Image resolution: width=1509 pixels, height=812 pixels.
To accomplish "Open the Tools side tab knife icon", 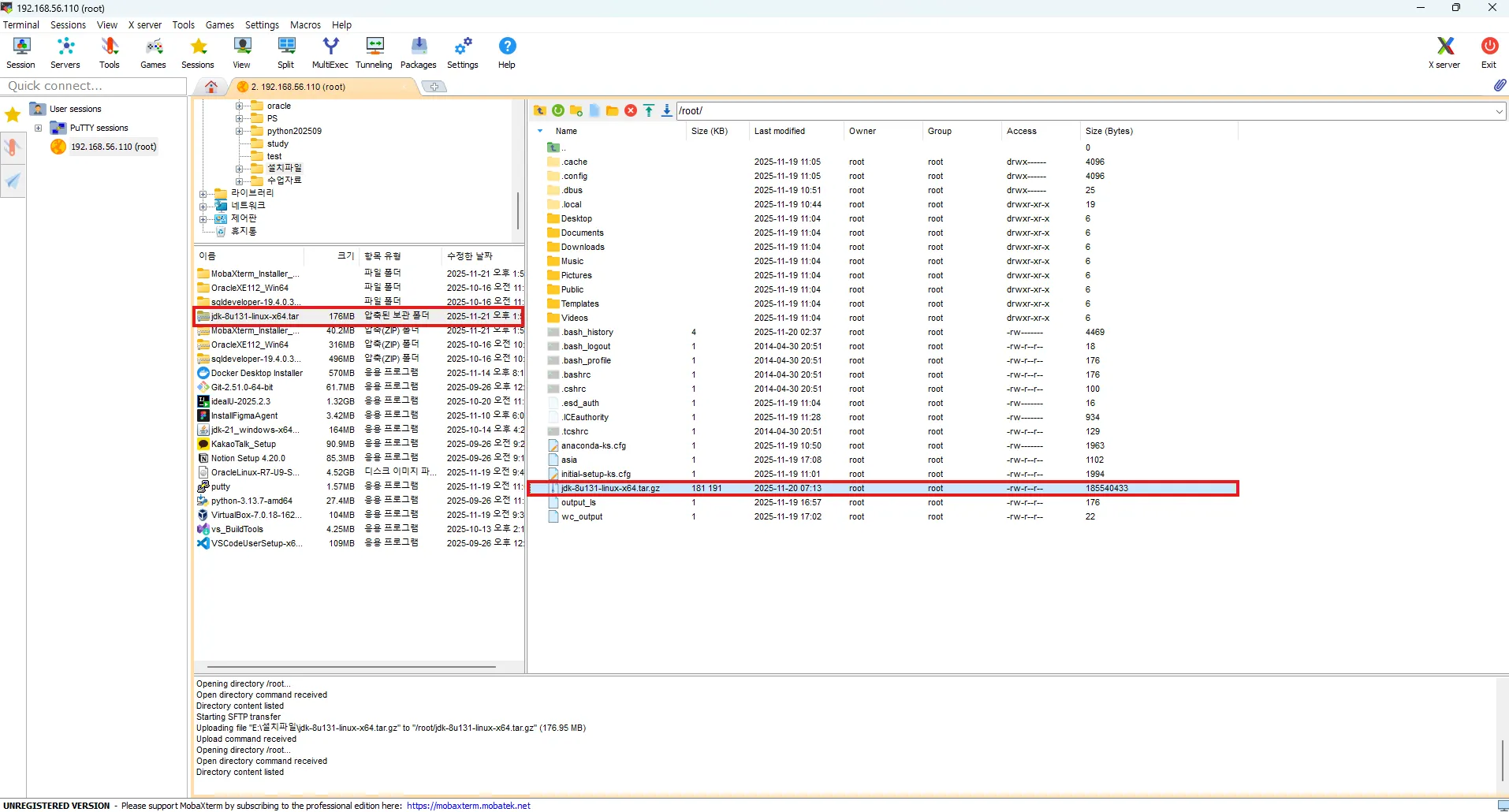I will [13, 147].
